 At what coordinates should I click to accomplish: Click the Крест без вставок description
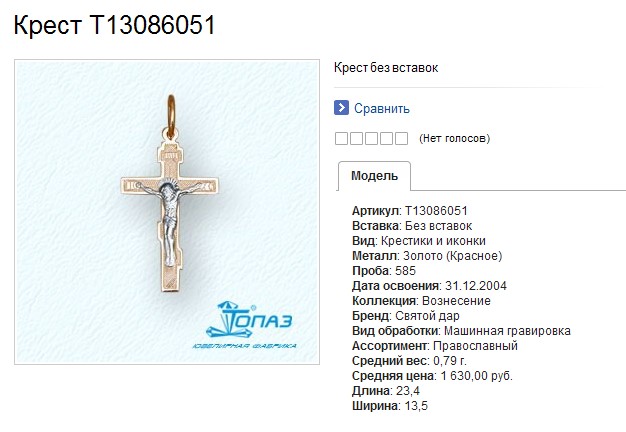pyautogui.click(x=386, y=68)
